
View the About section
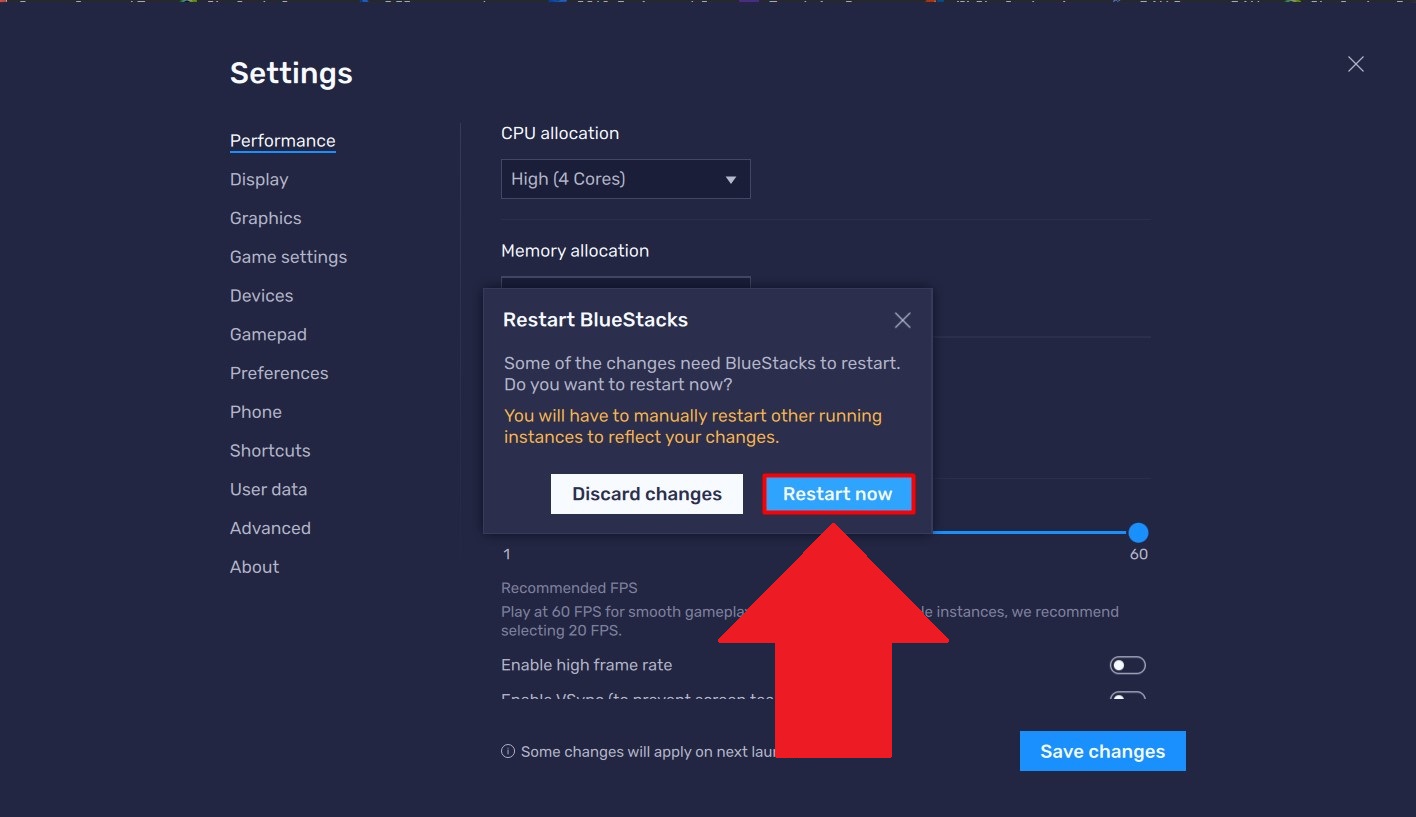(x=254, y=567)
